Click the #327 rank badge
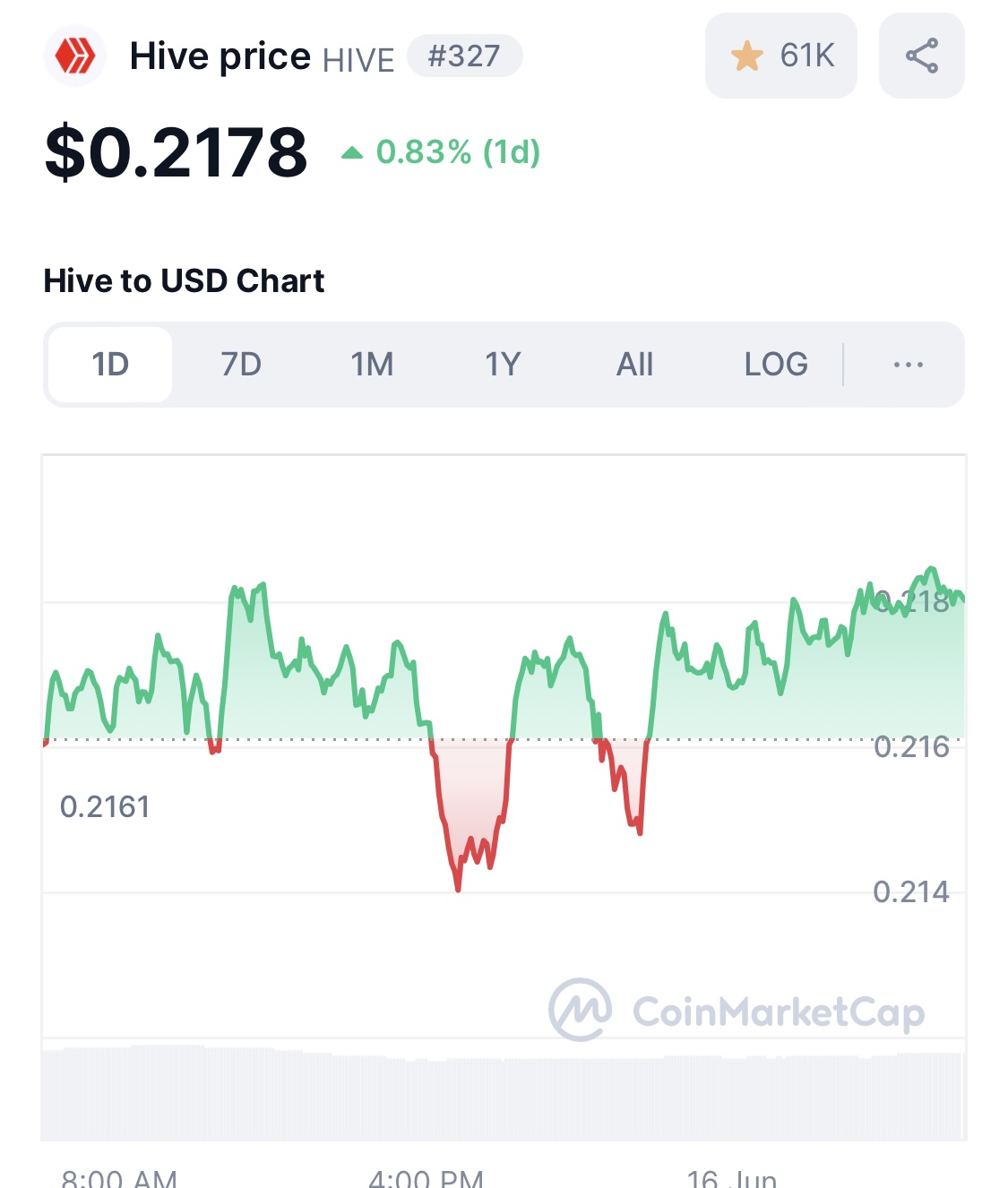Viewport: 1008px width, 1188px height. 464,56
